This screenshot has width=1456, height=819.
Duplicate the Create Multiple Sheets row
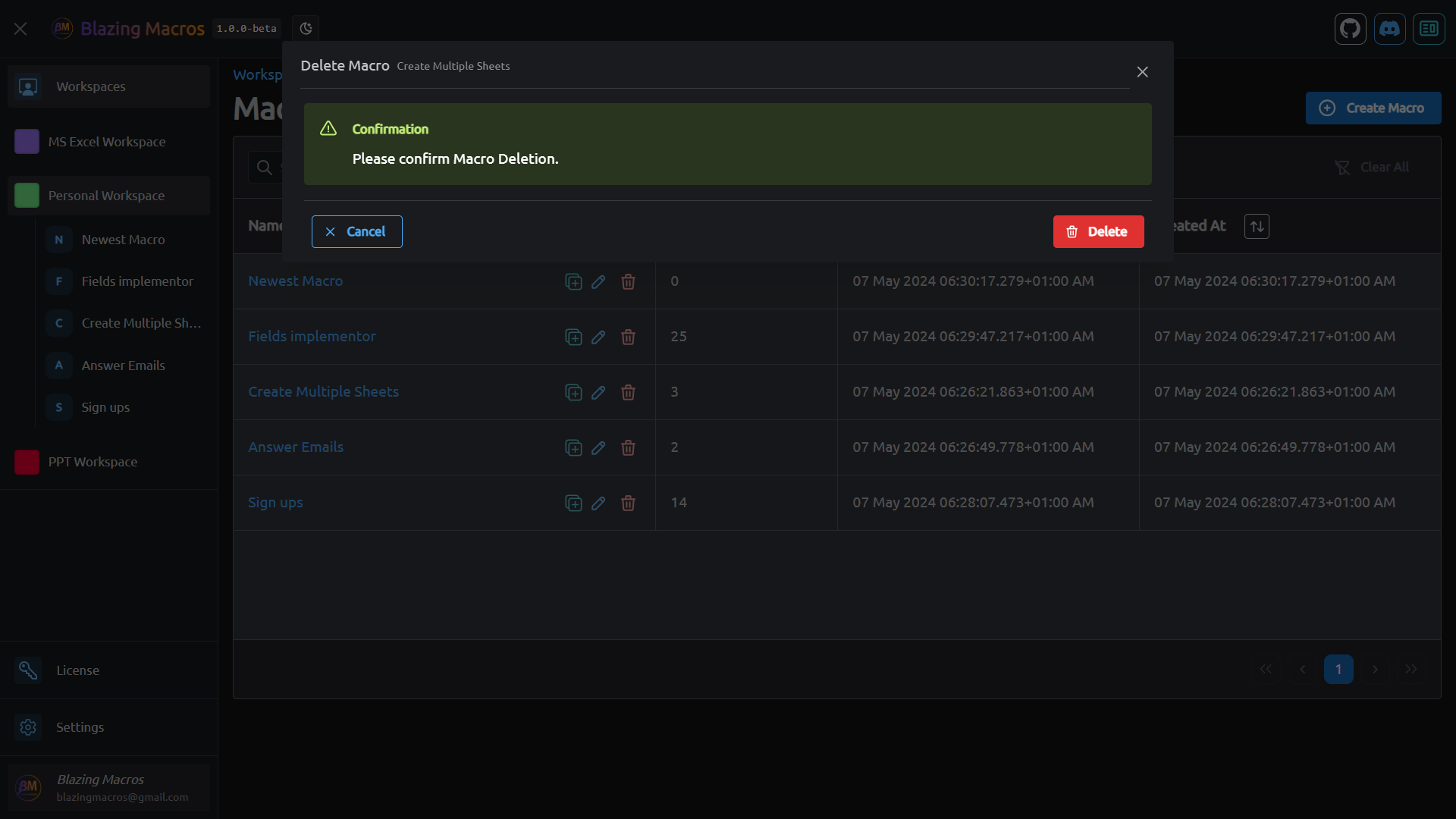click(573, 392)
